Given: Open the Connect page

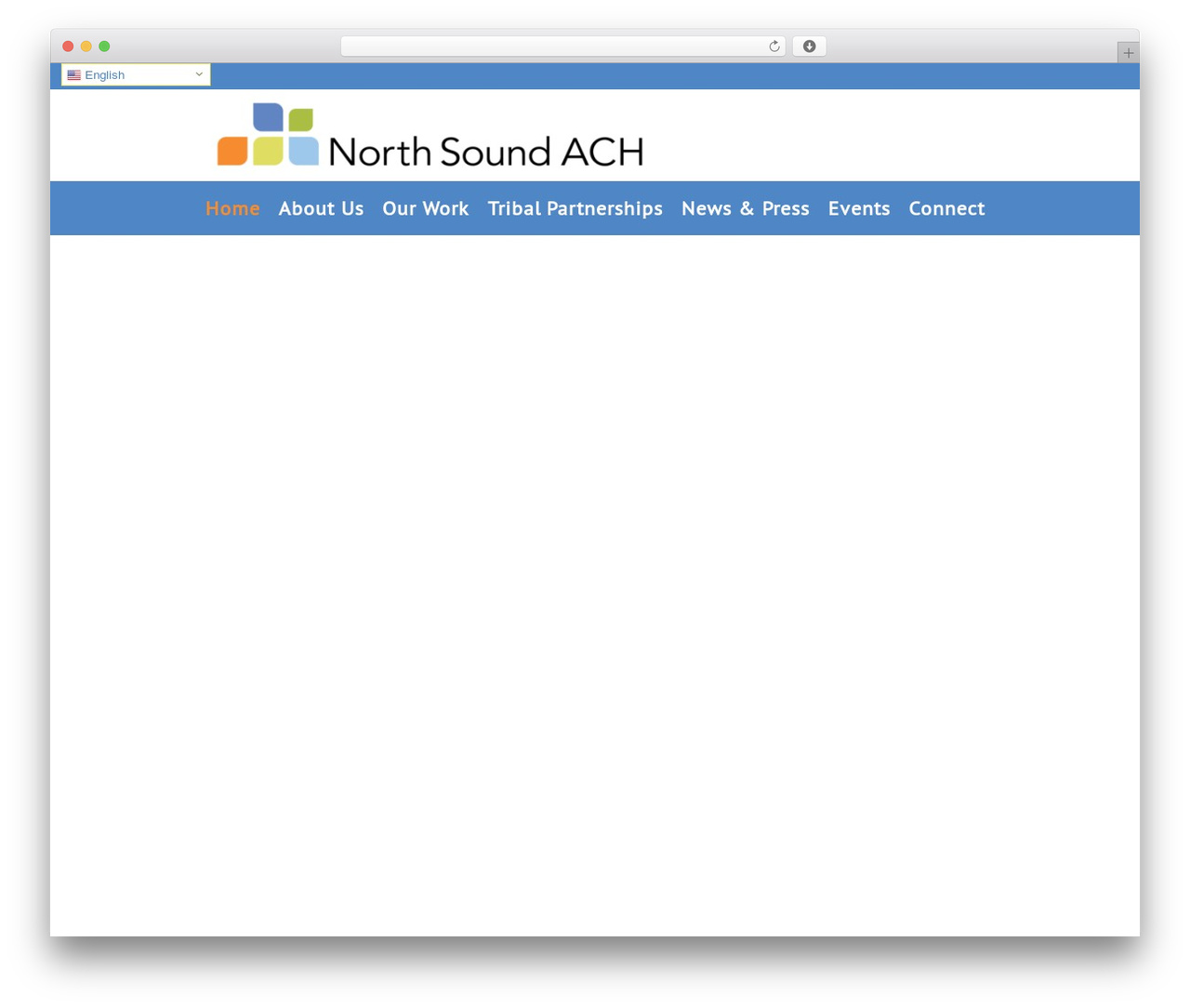Looking at the screenshot, I should click(x=946, y=208).
